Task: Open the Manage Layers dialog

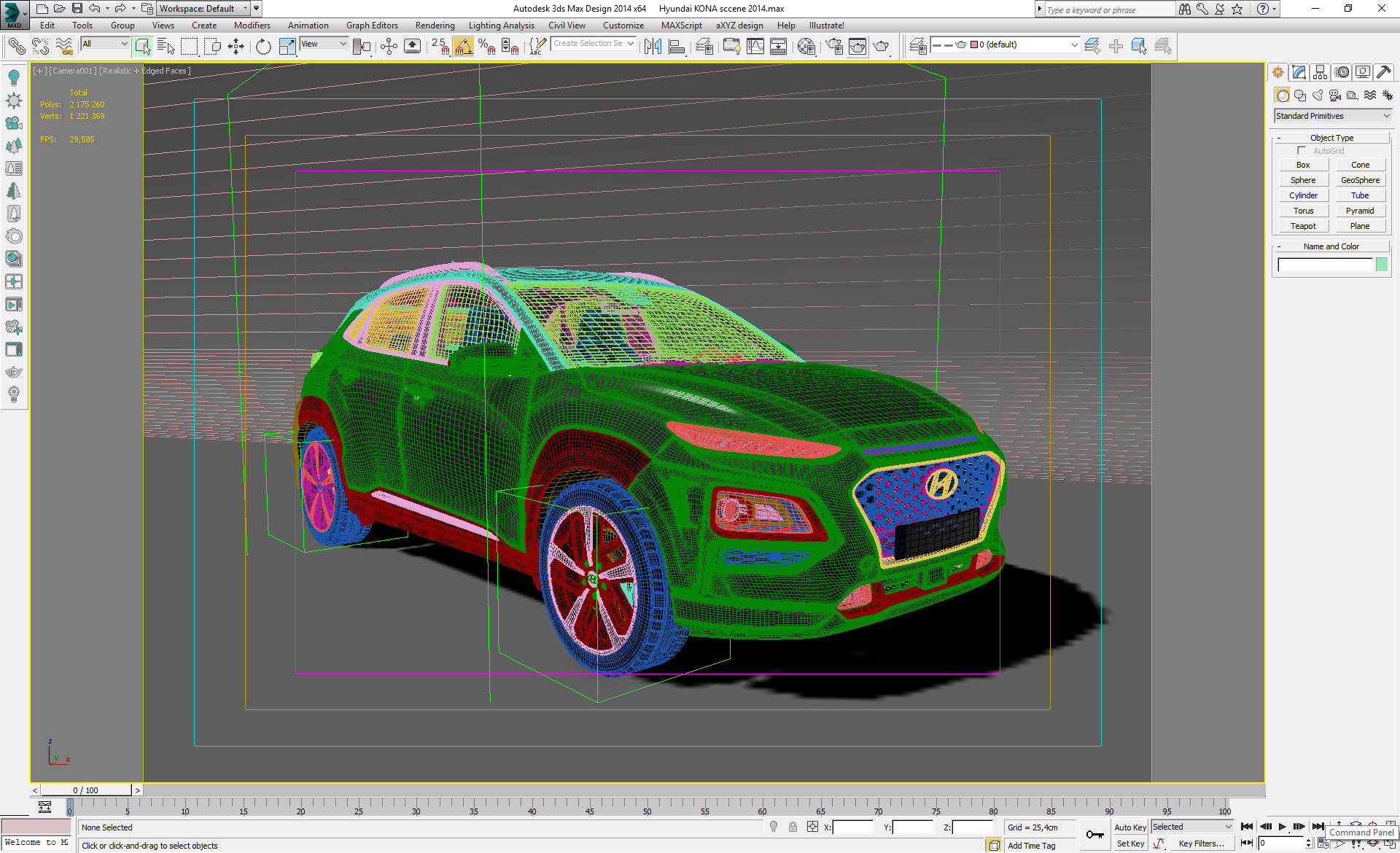Action: pyautogui.click(x=918, y=47)
